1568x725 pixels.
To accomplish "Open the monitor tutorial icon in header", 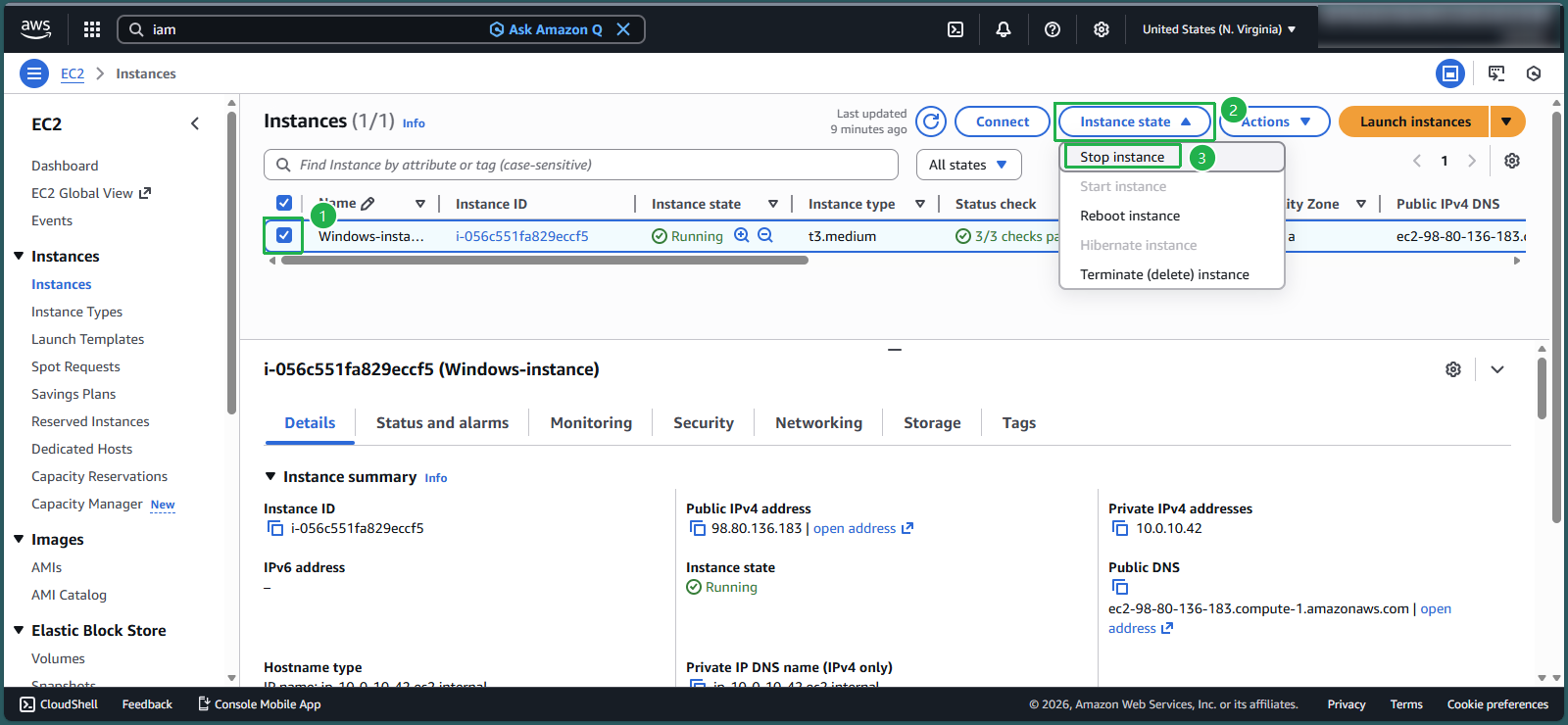I will pyautogui.click(x=1496, y=73).
